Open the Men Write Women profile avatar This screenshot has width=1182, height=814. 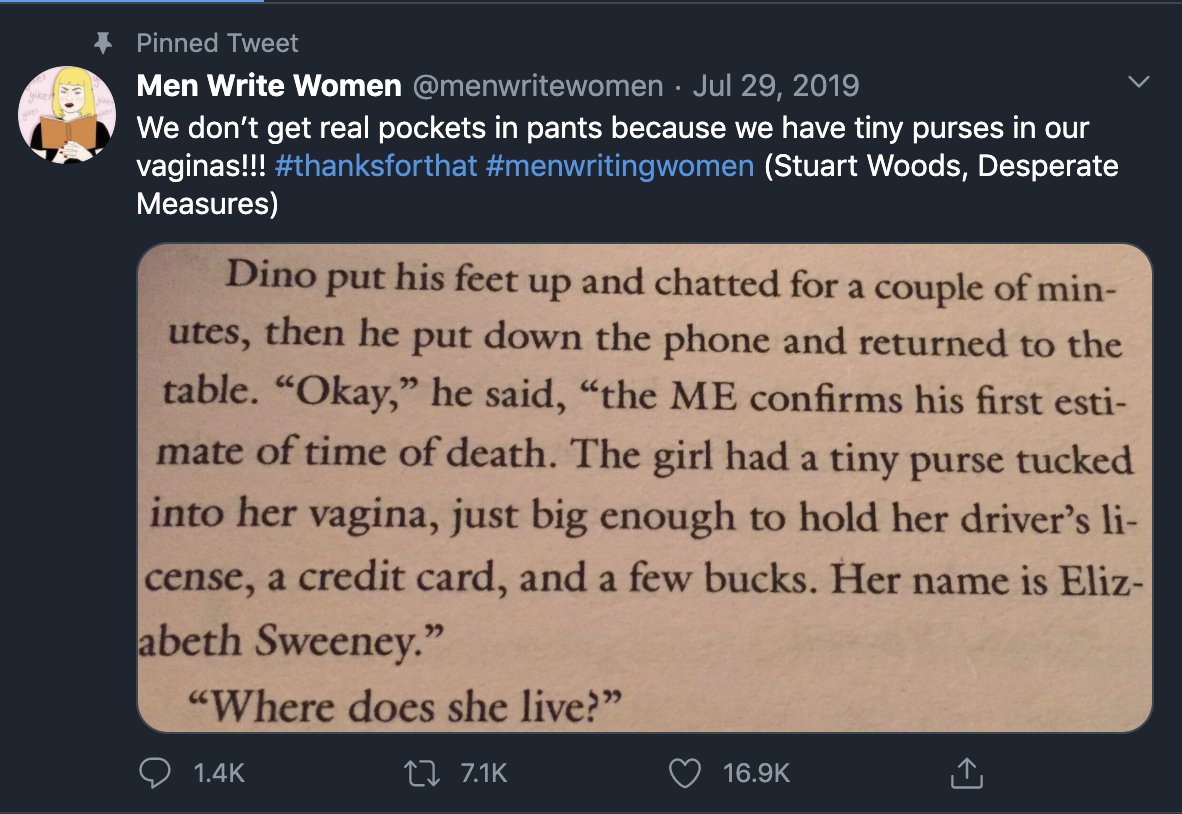pos(67,115)
